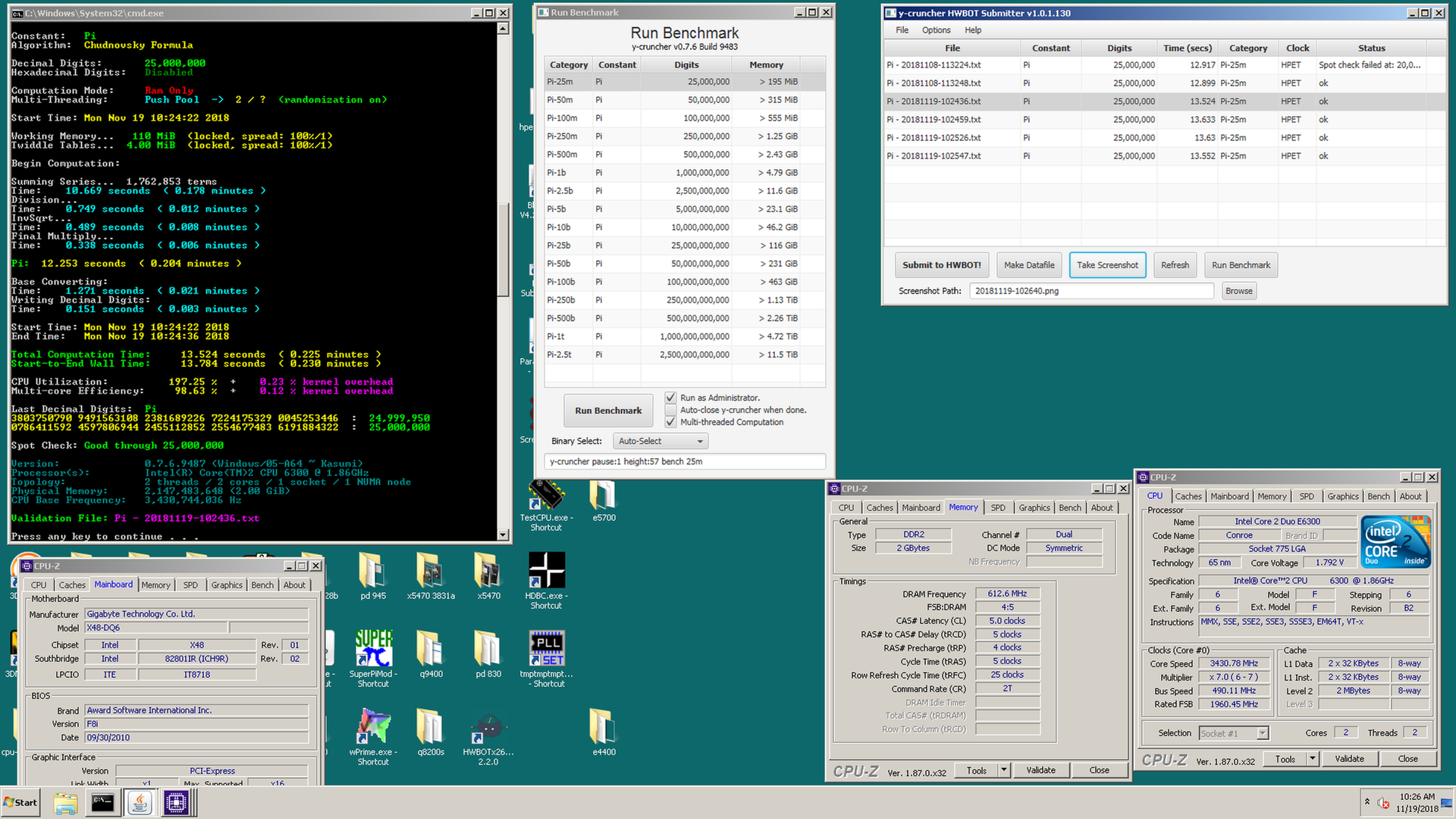Launch HWBOTx265 2.2.0 shortcut

[488, 728]
